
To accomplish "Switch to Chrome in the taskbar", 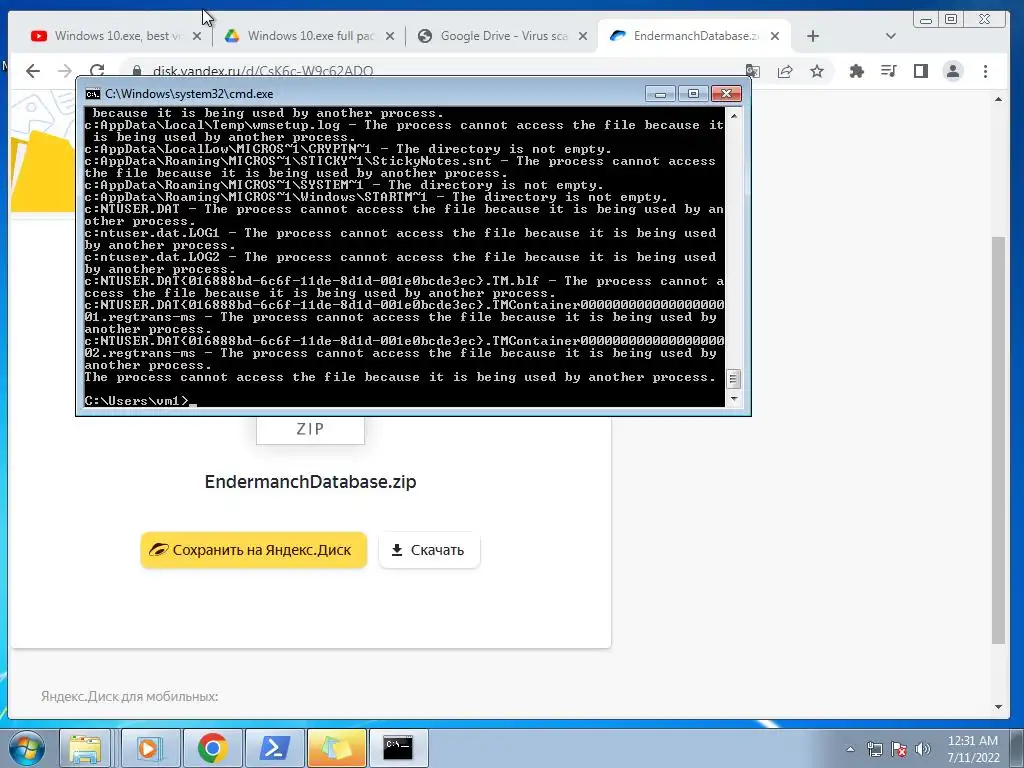I will click(x=212, y=748).
